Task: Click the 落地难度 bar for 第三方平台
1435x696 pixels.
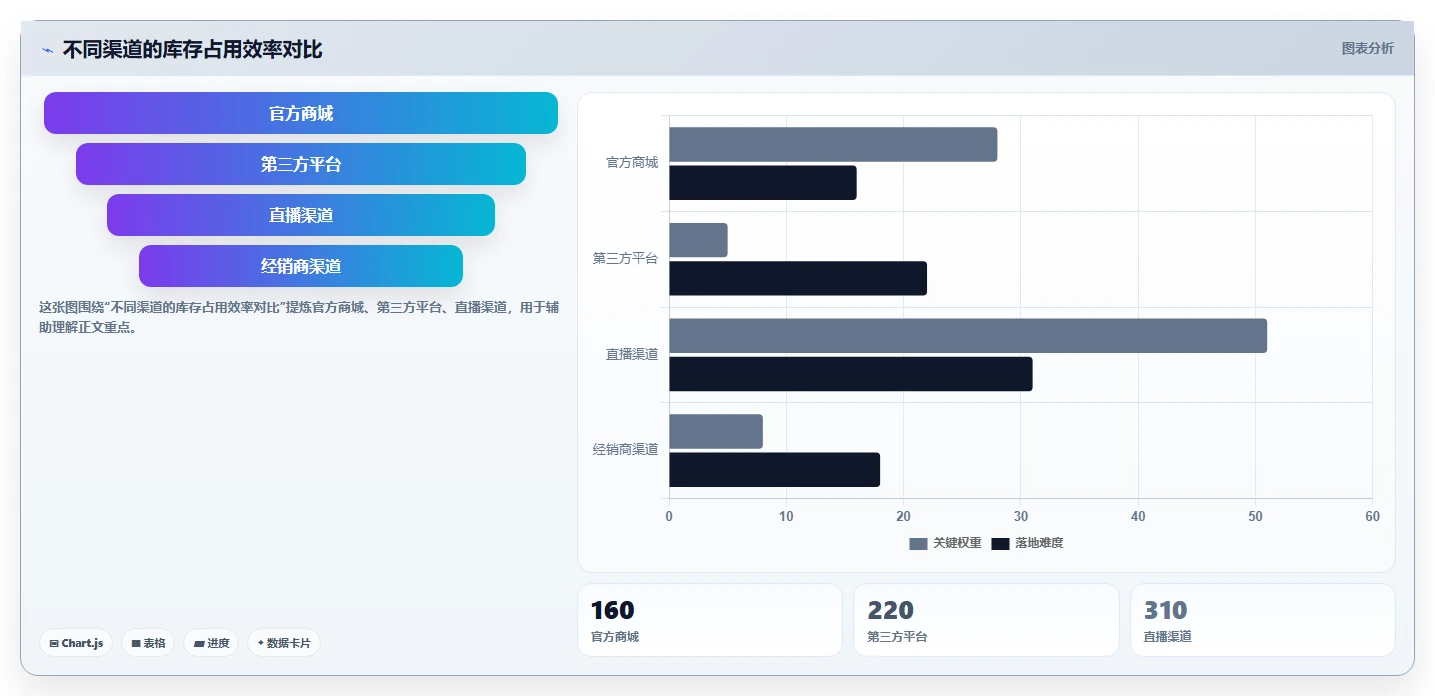Action: (x=798, y=278)
